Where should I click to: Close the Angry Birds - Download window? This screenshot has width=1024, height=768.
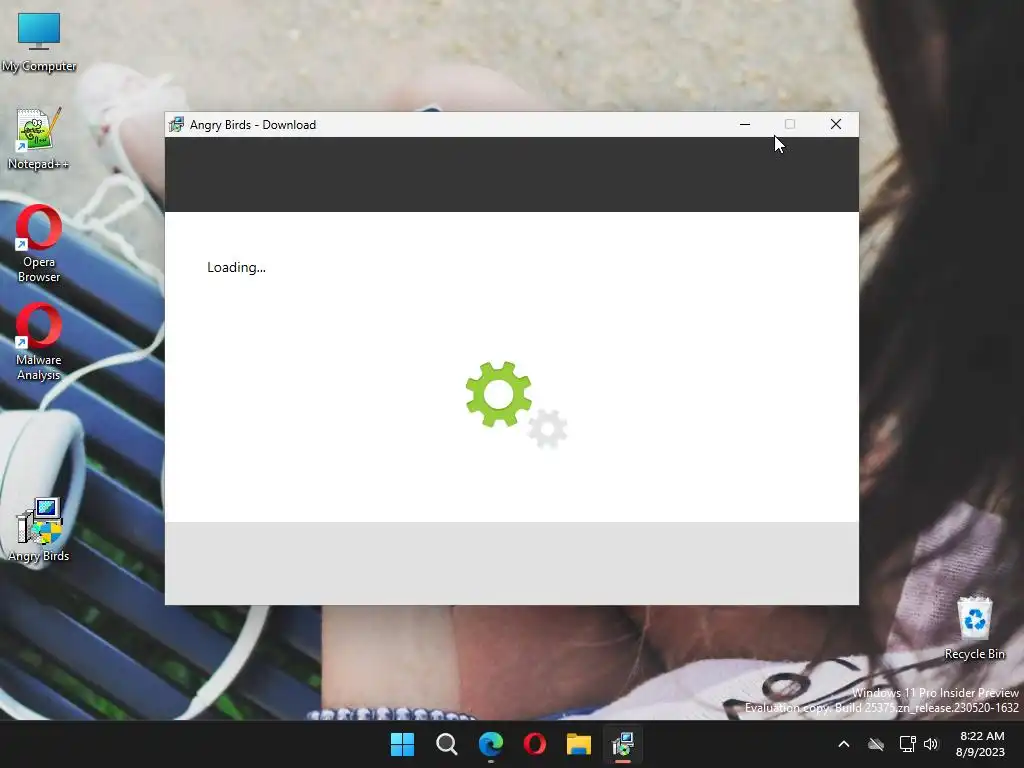point(835,124)
